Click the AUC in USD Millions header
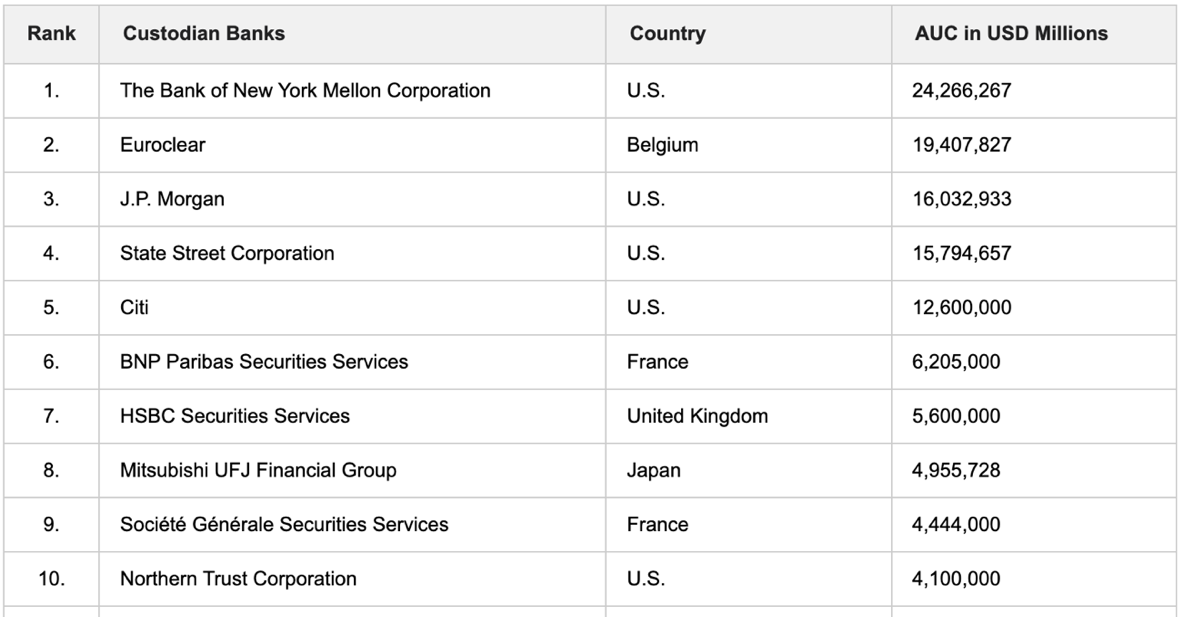The height and width of the screenshot is (617, 1183). [1034, 34]
